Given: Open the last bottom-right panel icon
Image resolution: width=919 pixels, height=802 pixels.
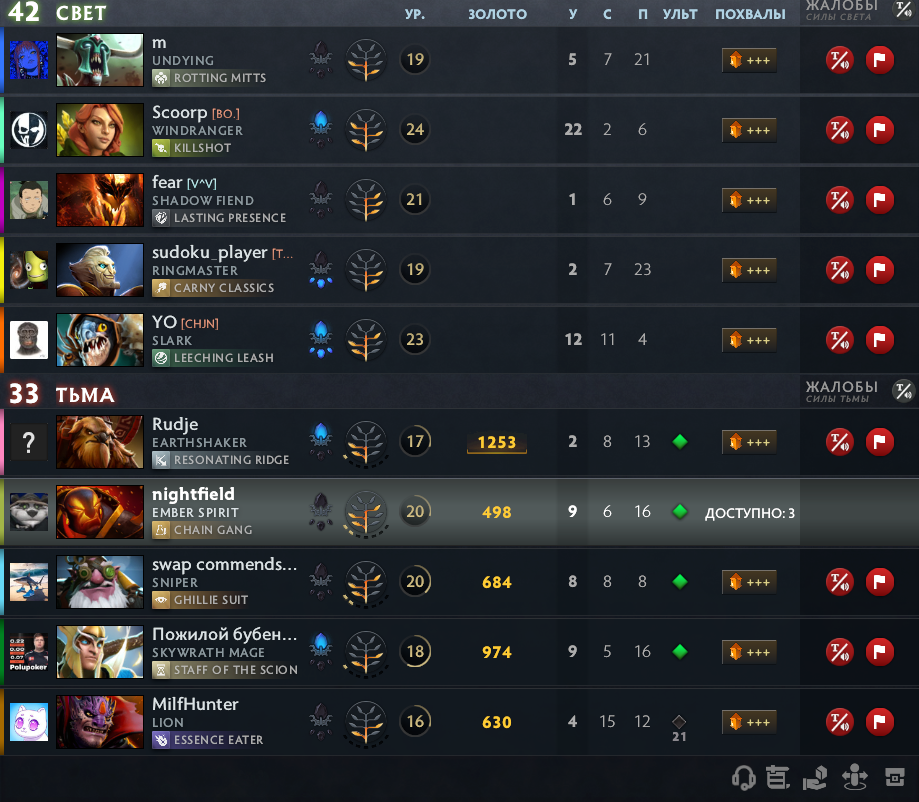Looking at the screenshot, I should pyautogui.click(x=894, y=778).
